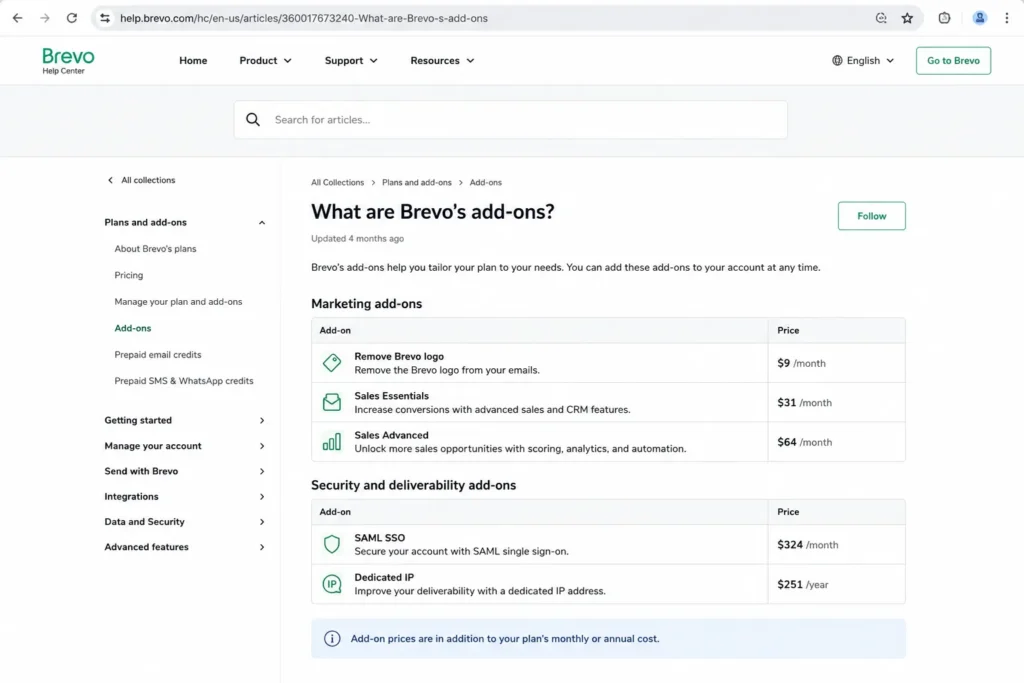
Task: Expand the Advanced features section
Action: click(x=185, y=547)
